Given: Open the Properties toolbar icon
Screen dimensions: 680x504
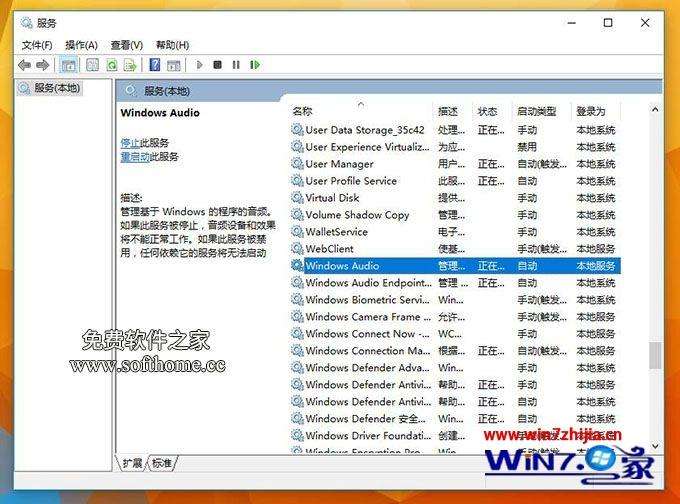Looking at the screenshot, I should [92, 65].
